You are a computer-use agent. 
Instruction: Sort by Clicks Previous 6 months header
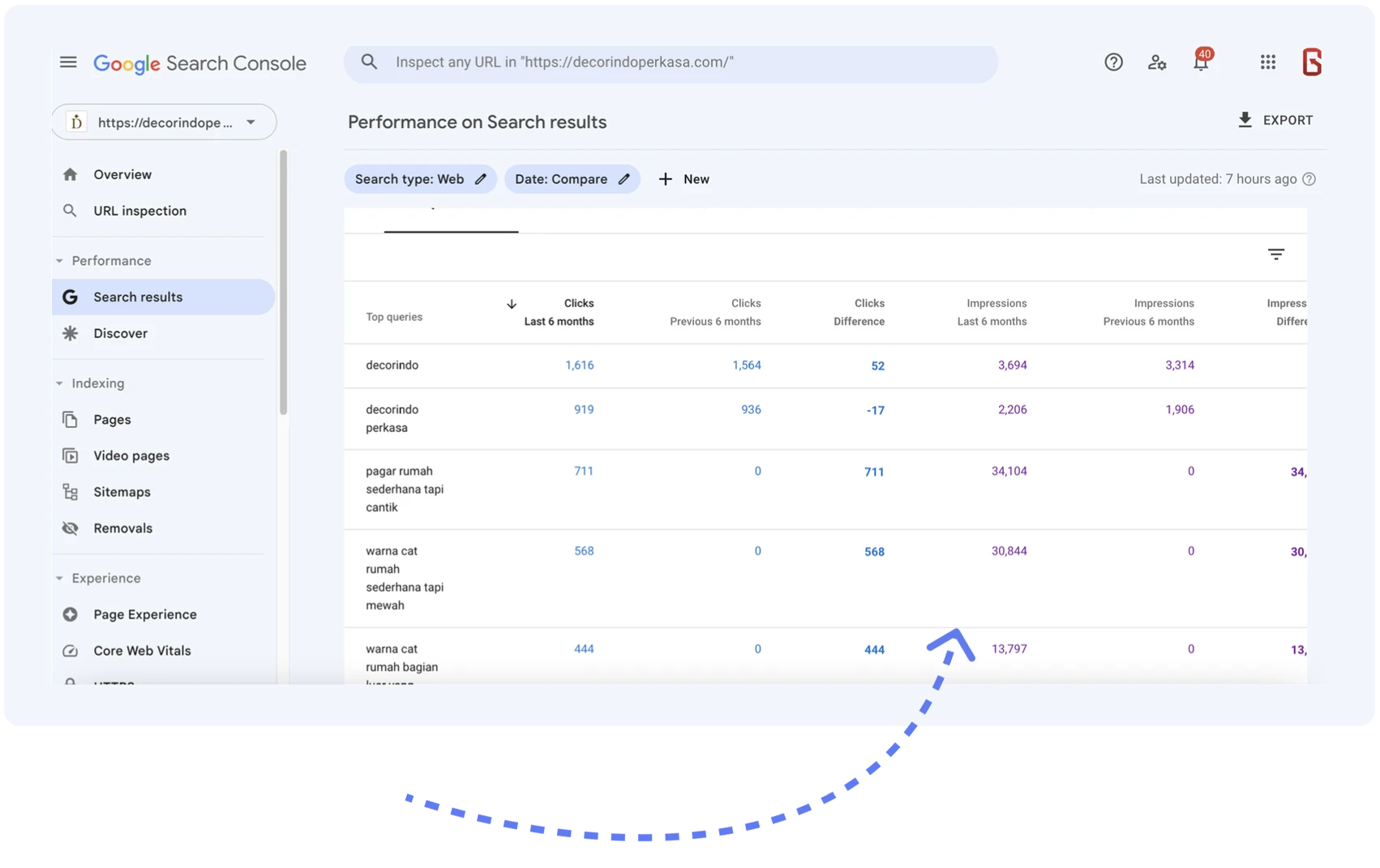[x=715, y=312]
